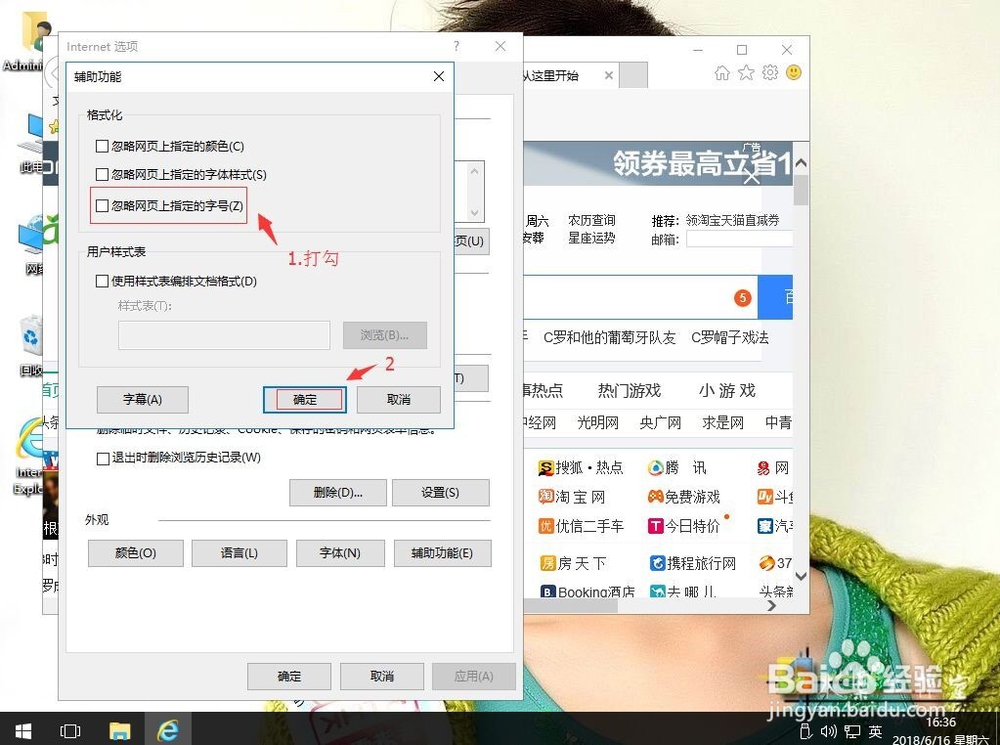The width and height of the screenshot is (1000, 745).
Task: Click hot search C罗和他的葡萄牙队友
Action: click(609, 337)
